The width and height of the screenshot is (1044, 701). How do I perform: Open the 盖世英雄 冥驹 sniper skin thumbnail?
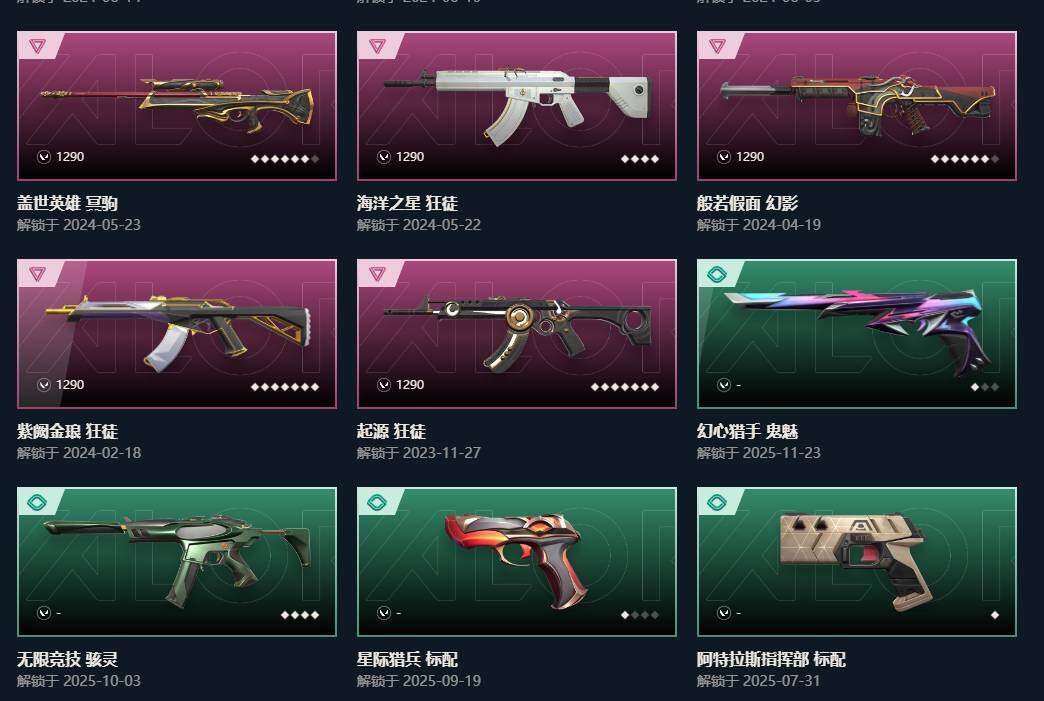[x=176, y=105]
